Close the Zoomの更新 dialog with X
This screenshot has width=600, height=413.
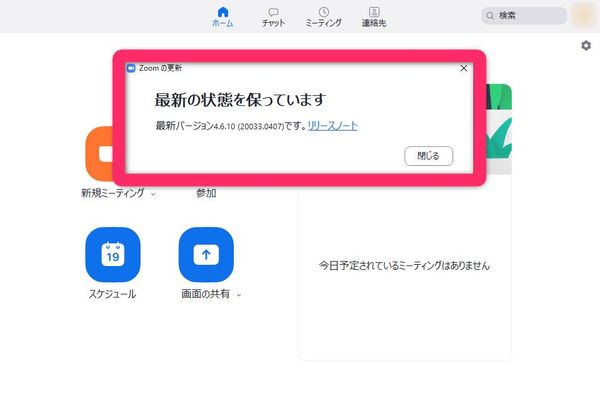coord(463,68)
